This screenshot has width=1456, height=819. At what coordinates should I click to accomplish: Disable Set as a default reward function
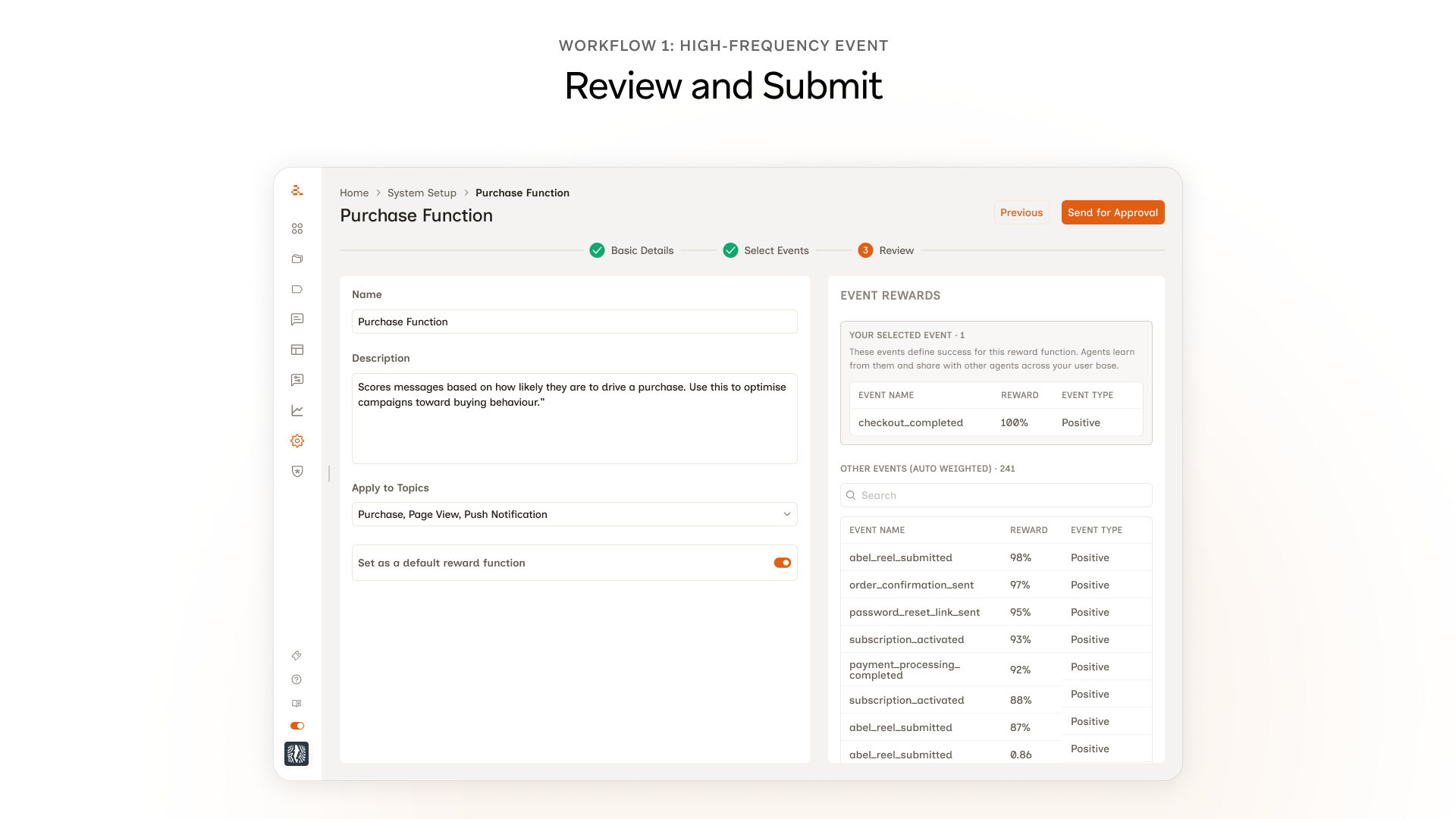783,563
